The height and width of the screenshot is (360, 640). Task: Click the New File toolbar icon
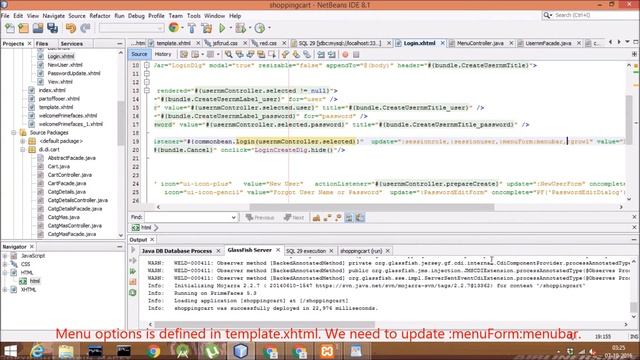(10, 28)
